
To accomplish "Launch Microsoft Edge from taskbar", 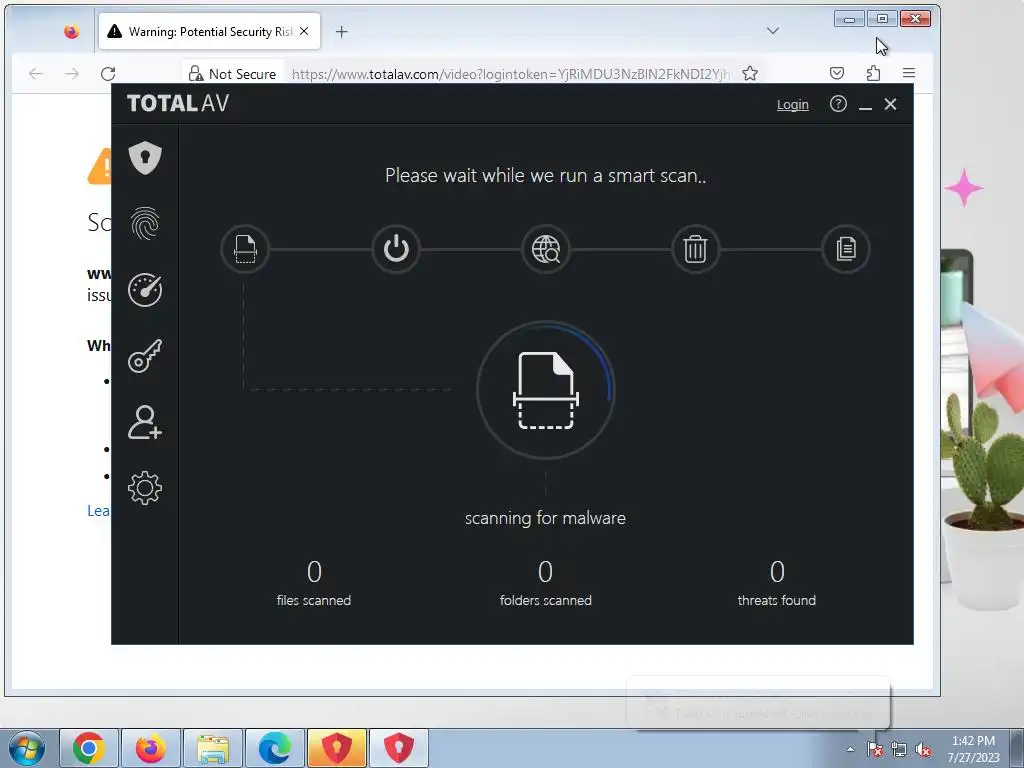I will 275,748.
